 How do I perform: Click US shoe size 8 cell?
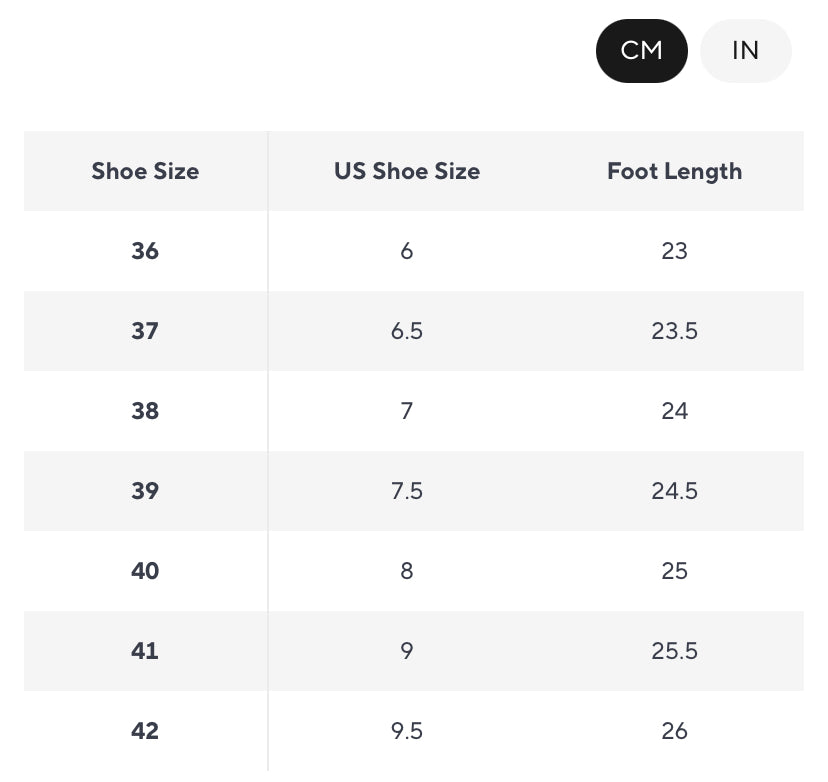(x=407, y=571)
